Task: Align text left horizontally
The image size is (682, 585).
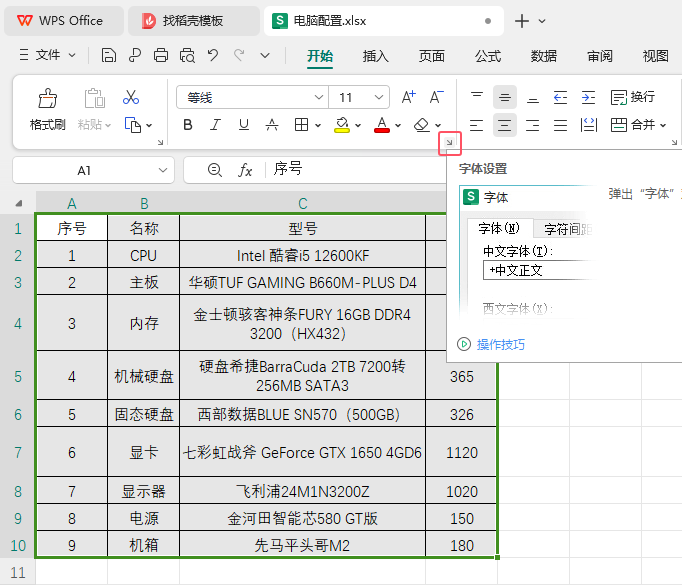Action: [x=477, y=125]
